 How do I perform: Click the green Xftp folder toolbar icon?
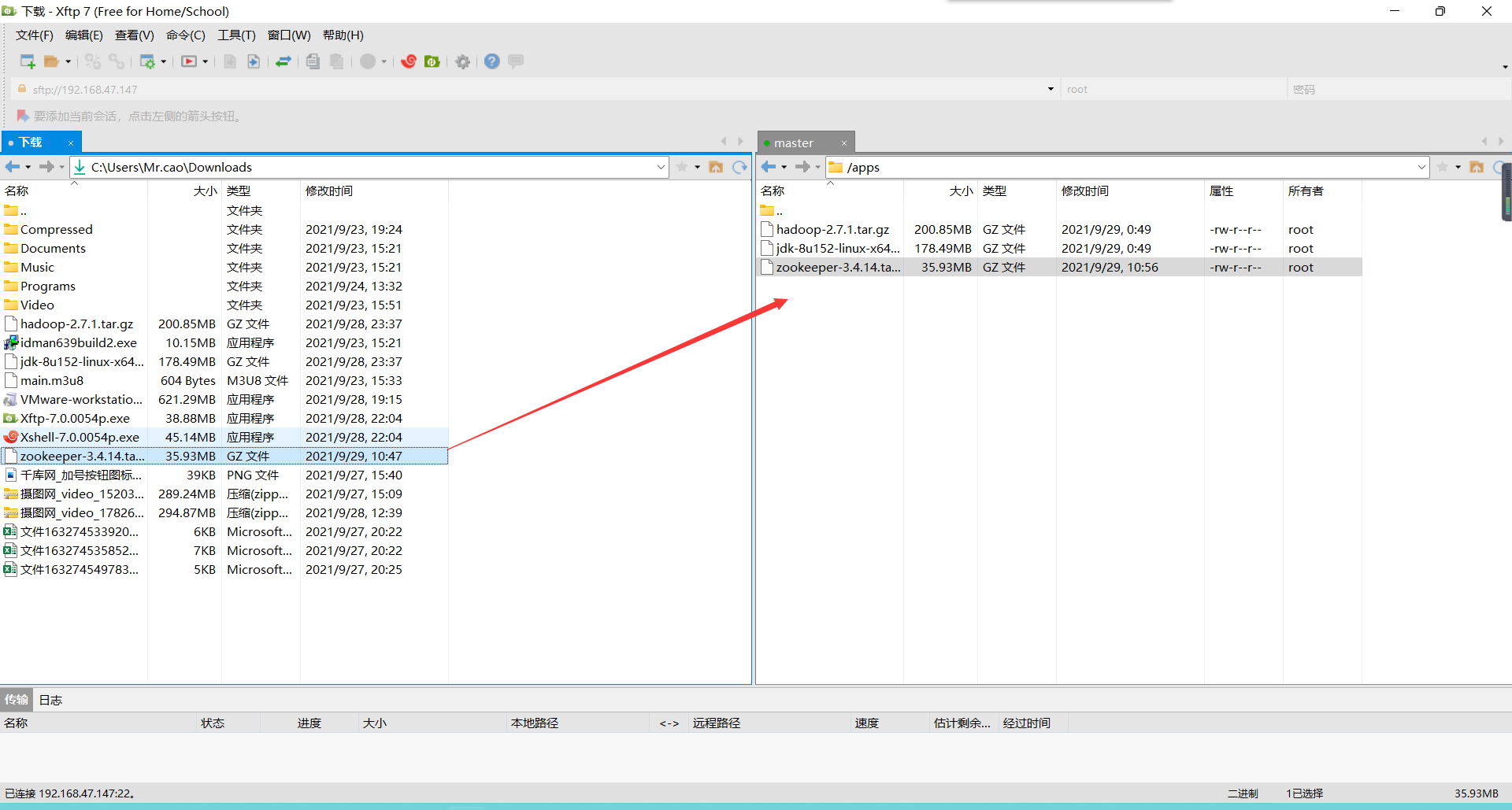coord(432,61)
